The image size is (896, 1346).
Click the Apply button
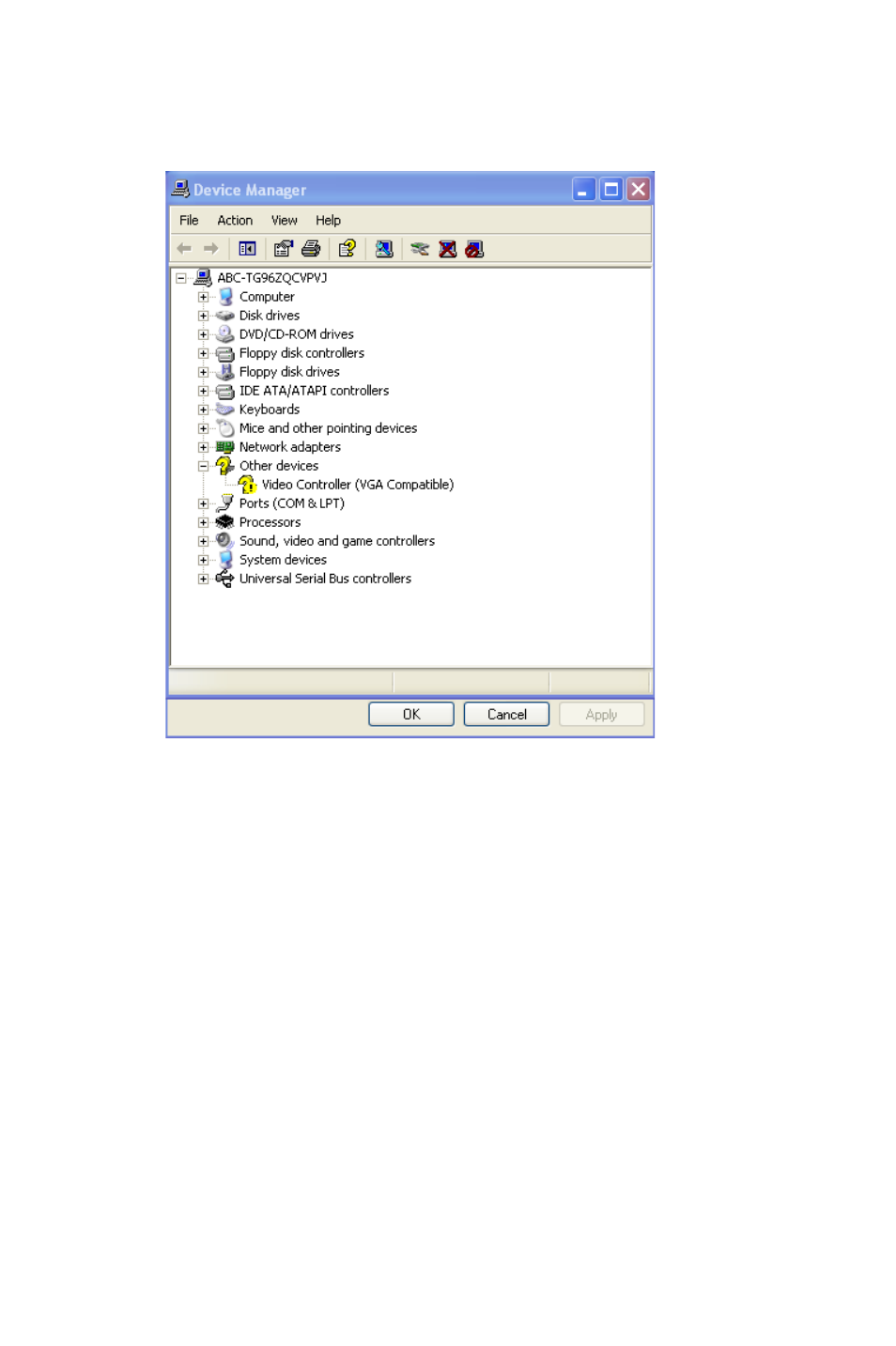[x=601, y=715]
